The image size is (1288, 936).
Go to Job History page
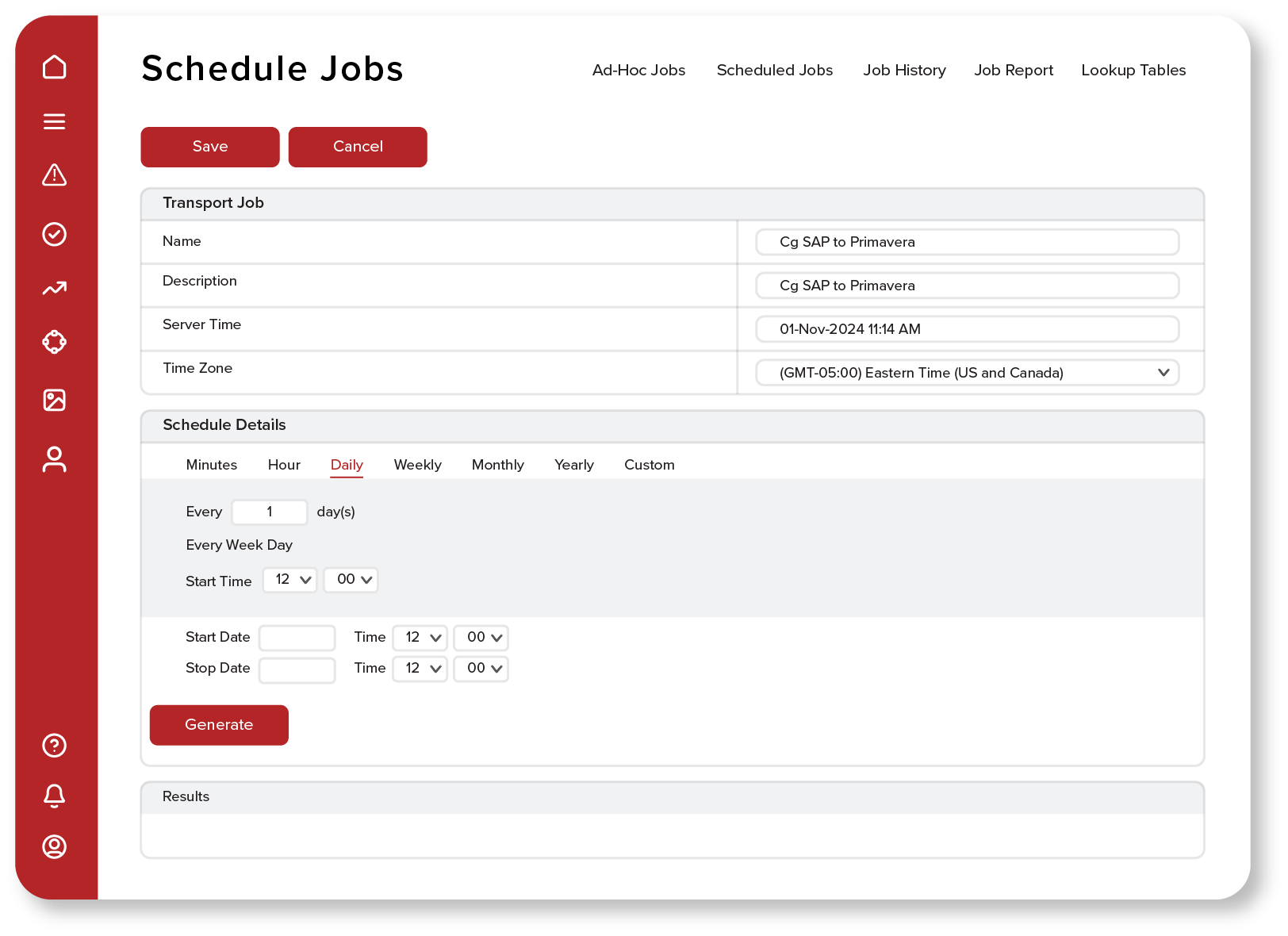click(904, 71)
